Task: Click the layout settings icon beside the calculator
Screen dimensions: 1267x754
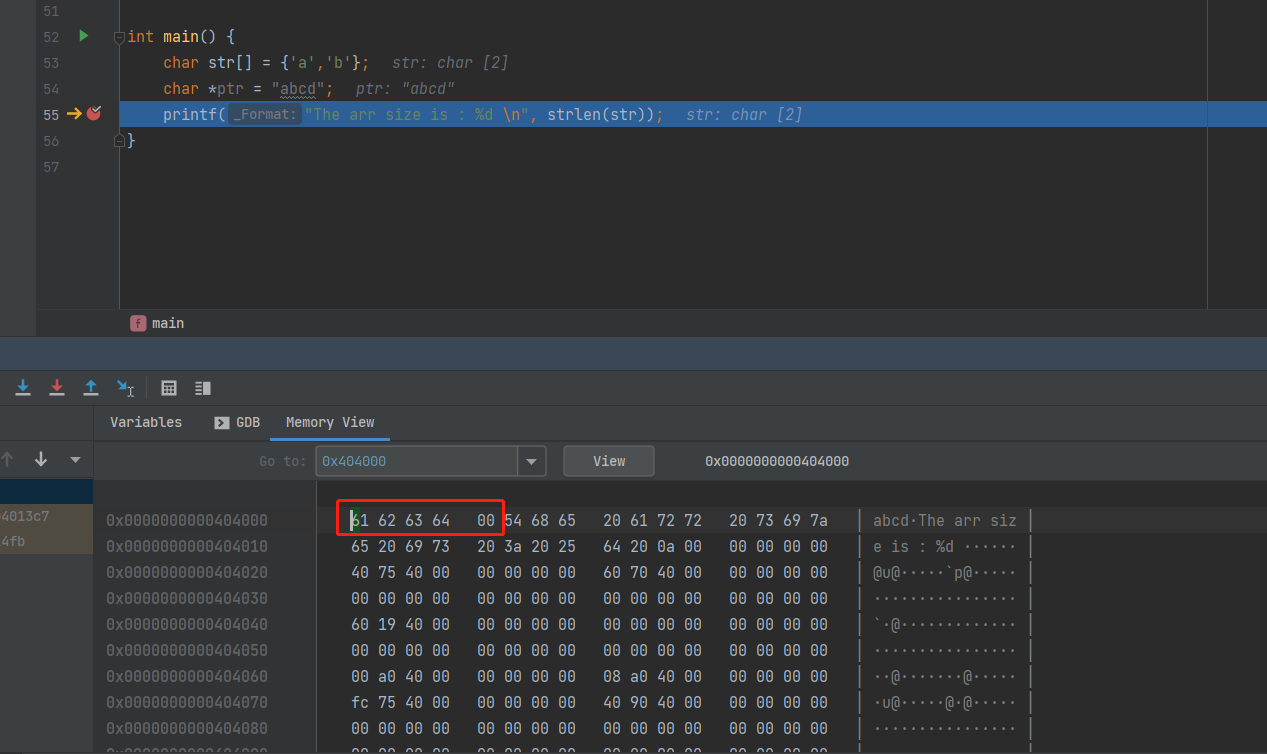Action: [x=203, y=388]
